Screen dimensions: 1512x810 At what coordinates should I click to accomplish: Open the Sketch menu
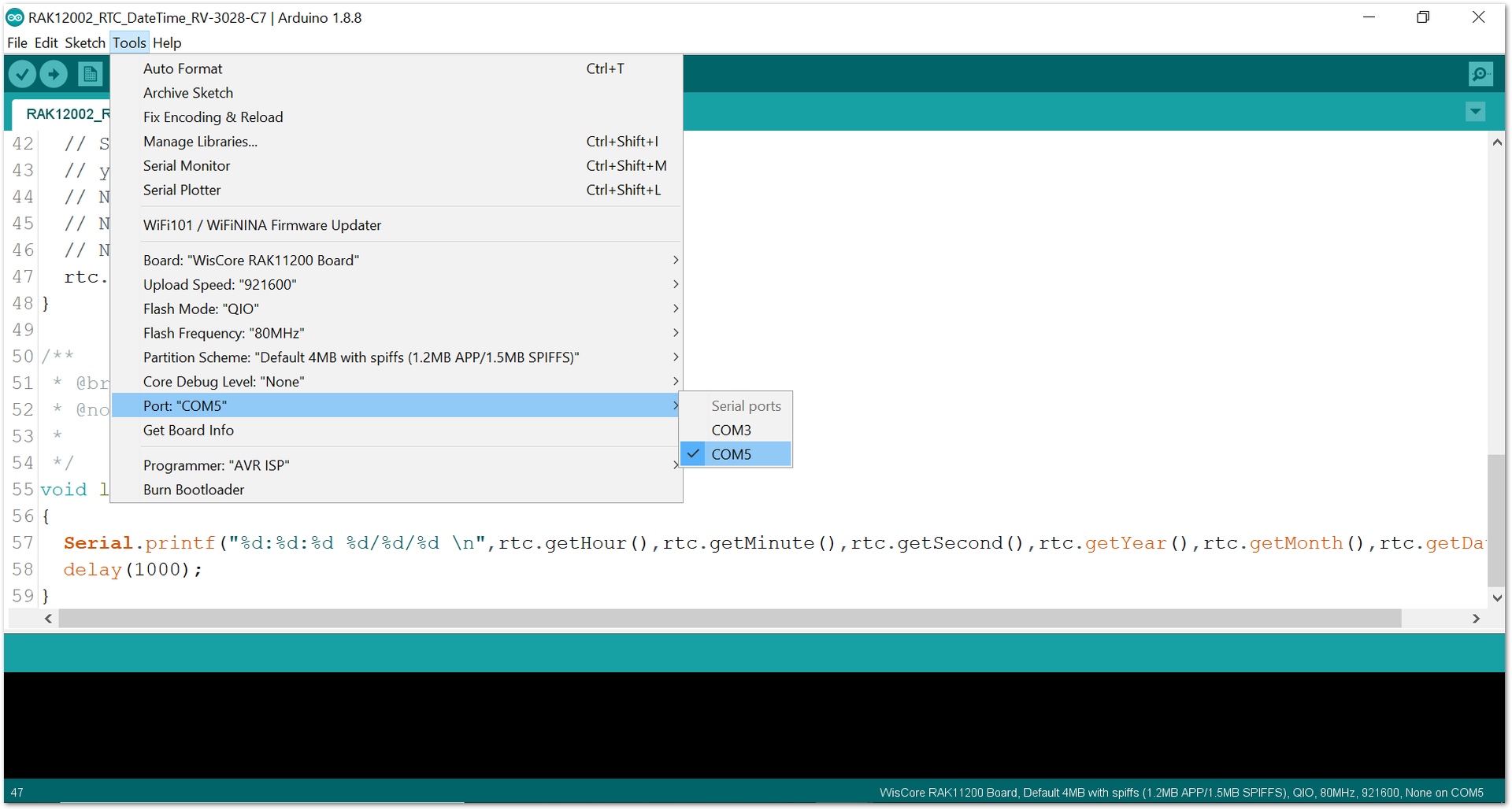pos(85,43)
